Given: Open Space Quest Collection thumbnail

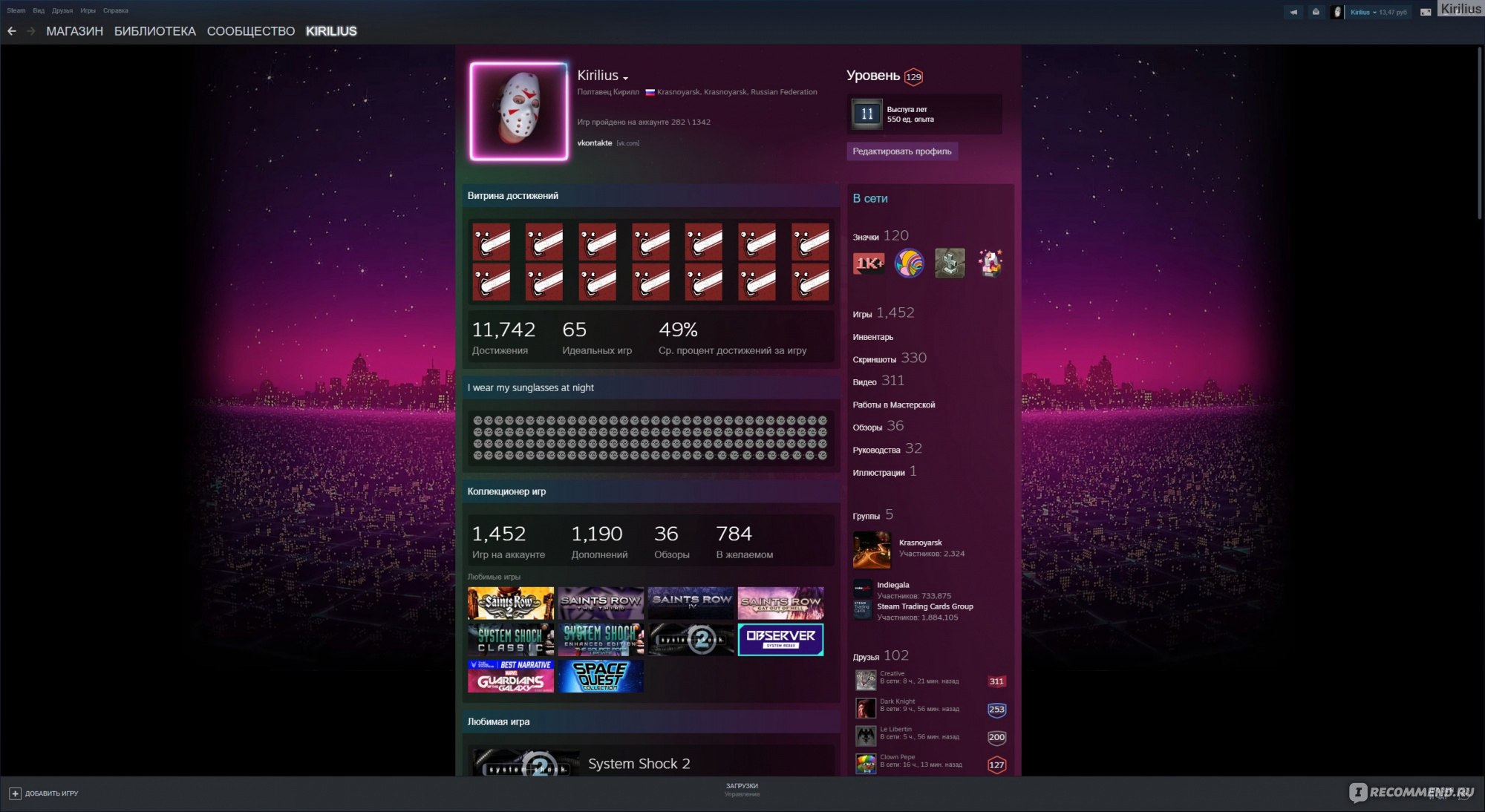Looking at the screenshot, I should tap(601, 676).
